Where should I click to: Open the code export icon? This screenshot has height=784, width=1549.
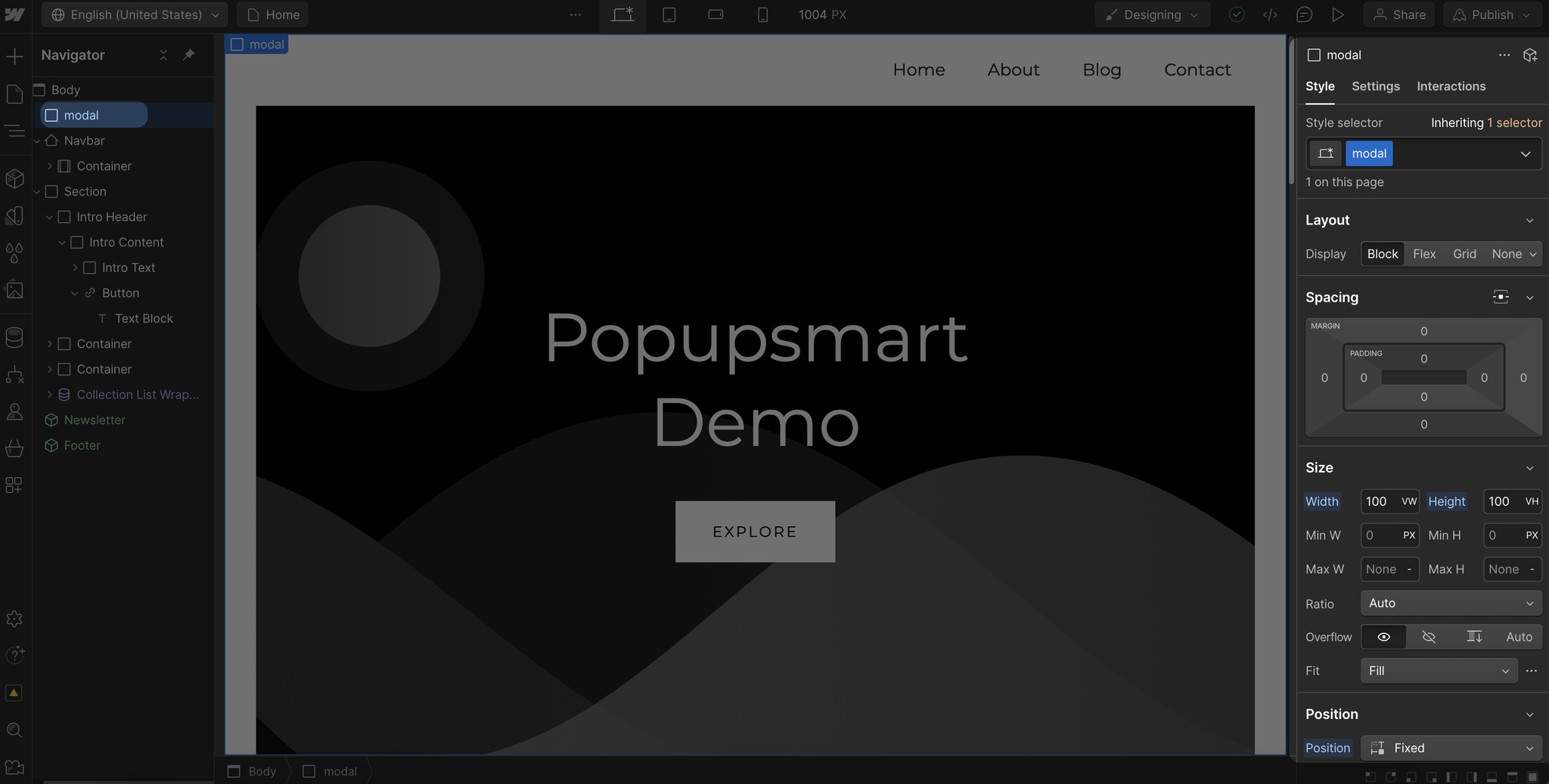[1270, 14]
